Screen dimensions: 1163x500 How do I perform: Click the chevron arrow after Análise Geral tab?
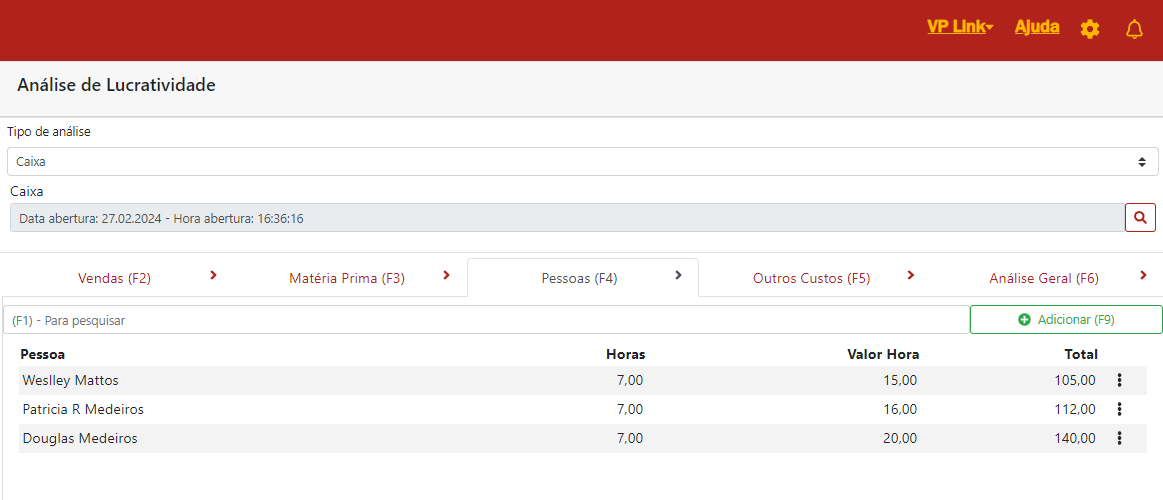1143,275
